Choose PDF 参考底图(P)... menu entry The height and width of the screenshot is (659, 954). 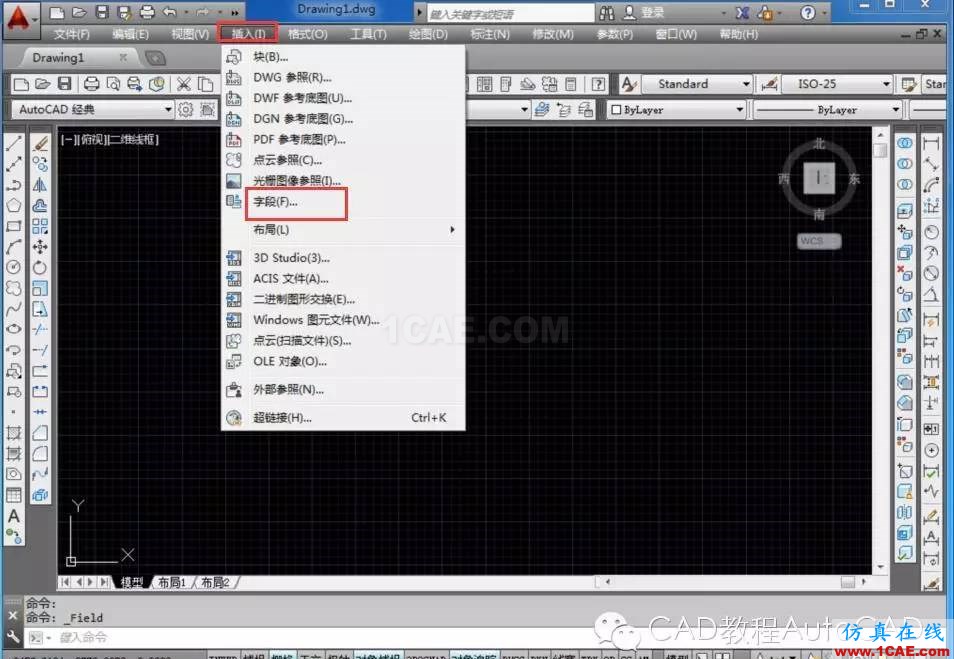pos(344,139)
